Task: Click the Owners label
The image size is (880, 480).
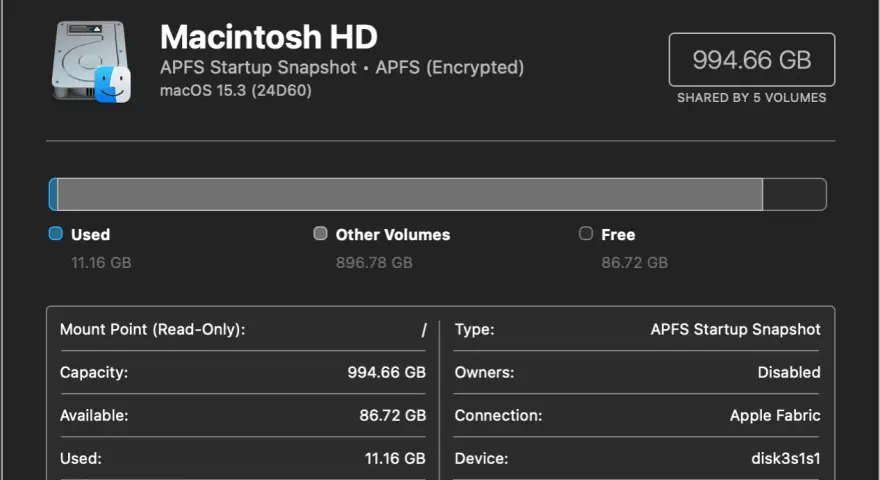Action: (484, 373)
